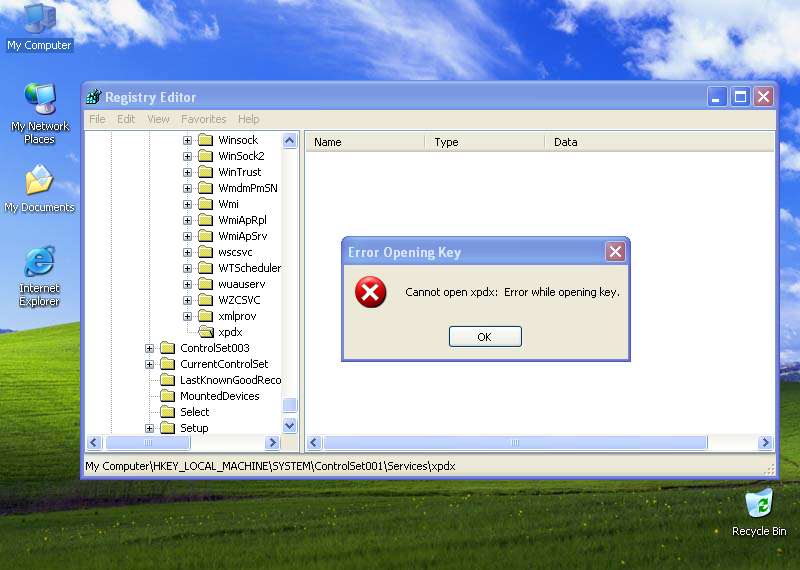Viewport: 800px width, 570px height.
Task: Click the Name column header
Action: (365, 142)
